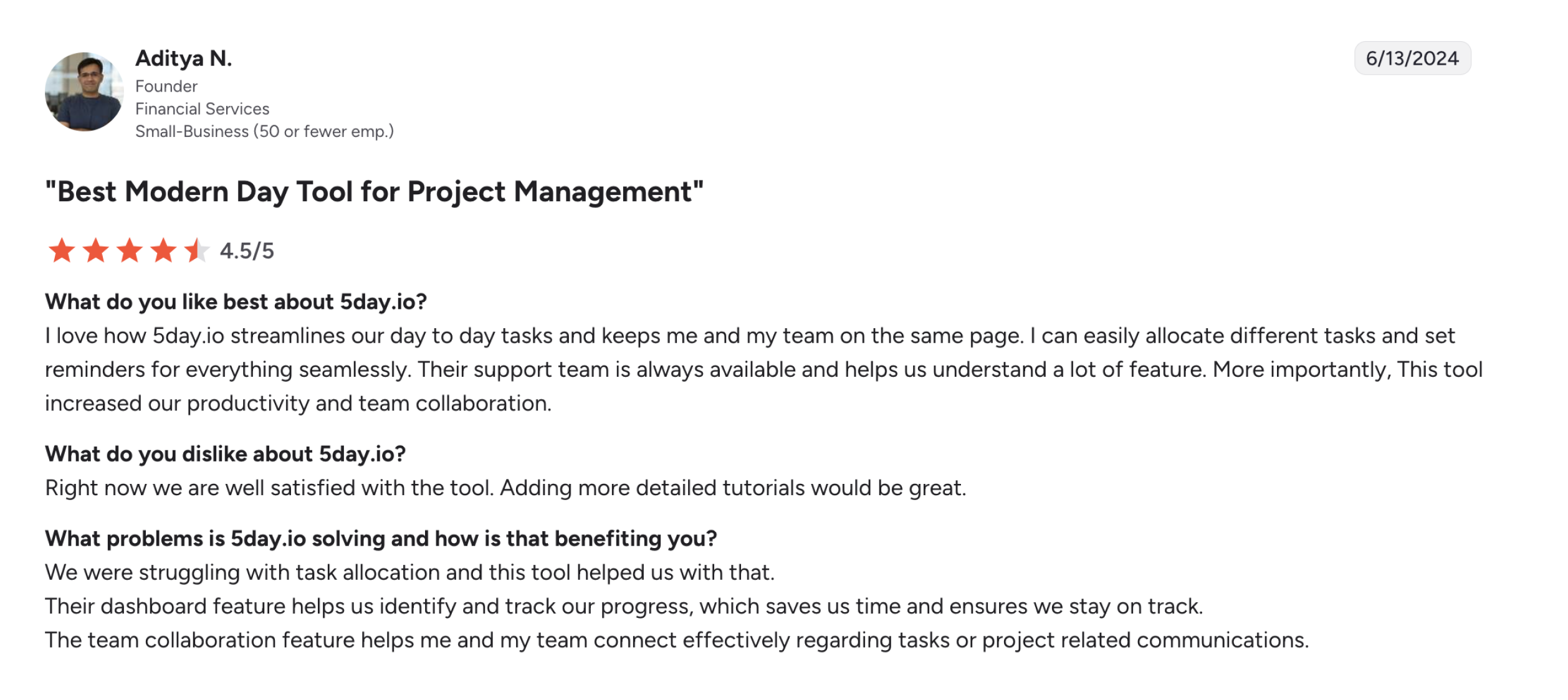Screen dimensions: 1568x700
Task: Click the line about dashboard feature
Action: (x=624, y=606)
